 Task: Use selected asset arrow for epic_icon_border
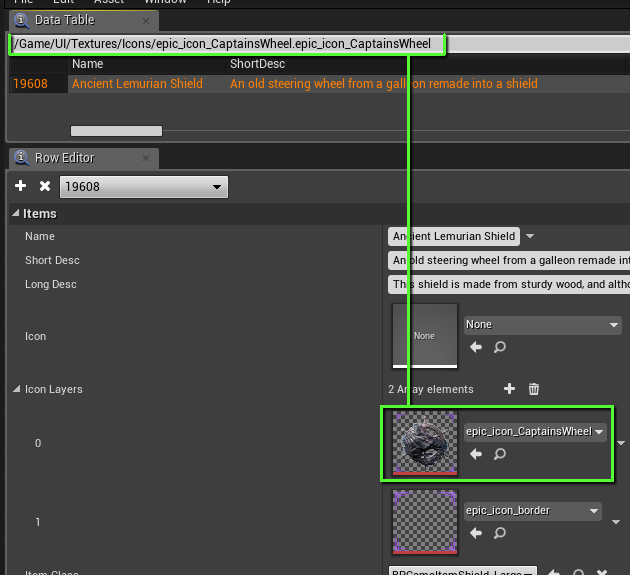tap(476, 533)
